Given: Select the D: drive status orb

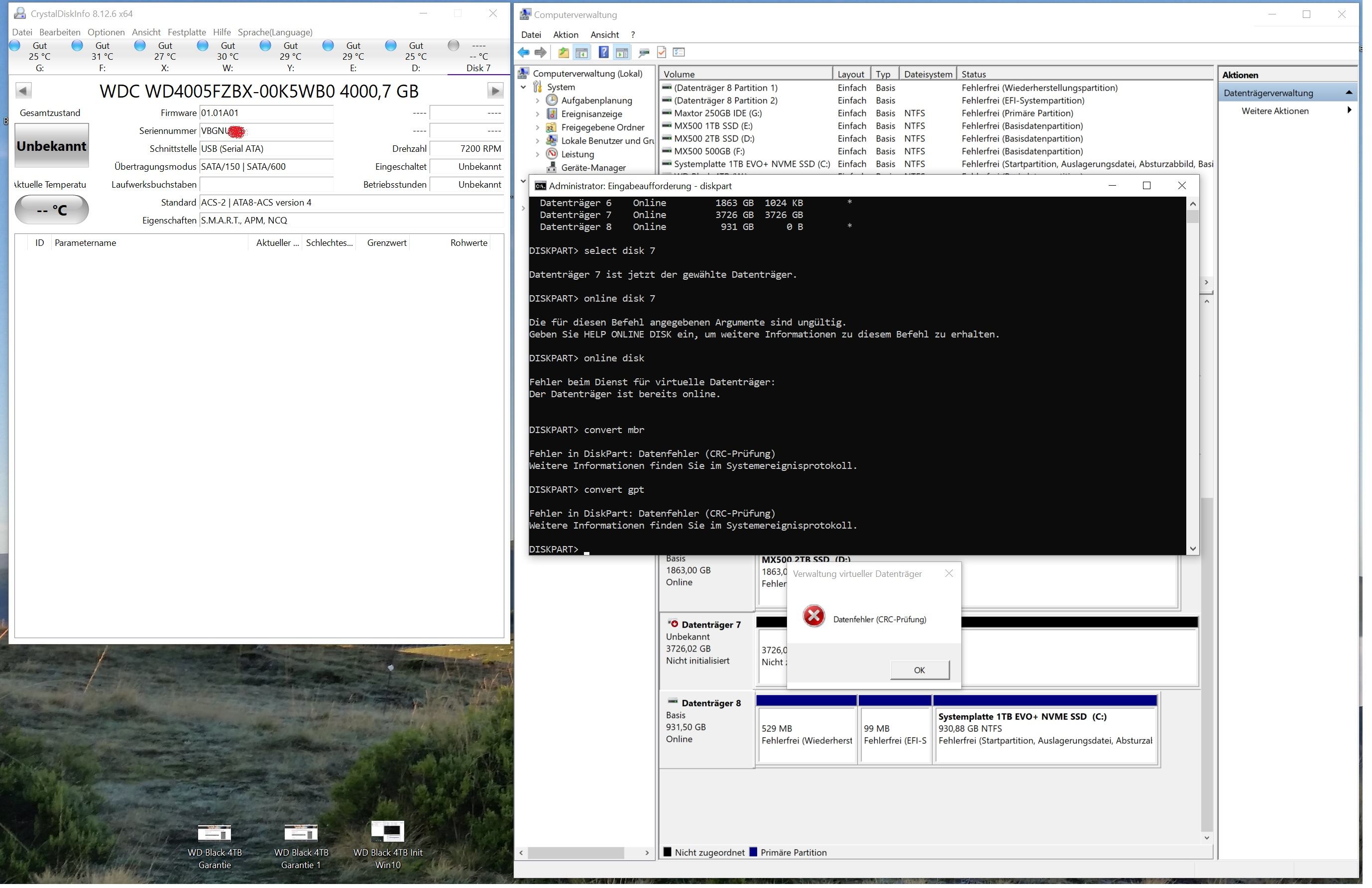Looking at the screenshot, I should pos(391,45).
